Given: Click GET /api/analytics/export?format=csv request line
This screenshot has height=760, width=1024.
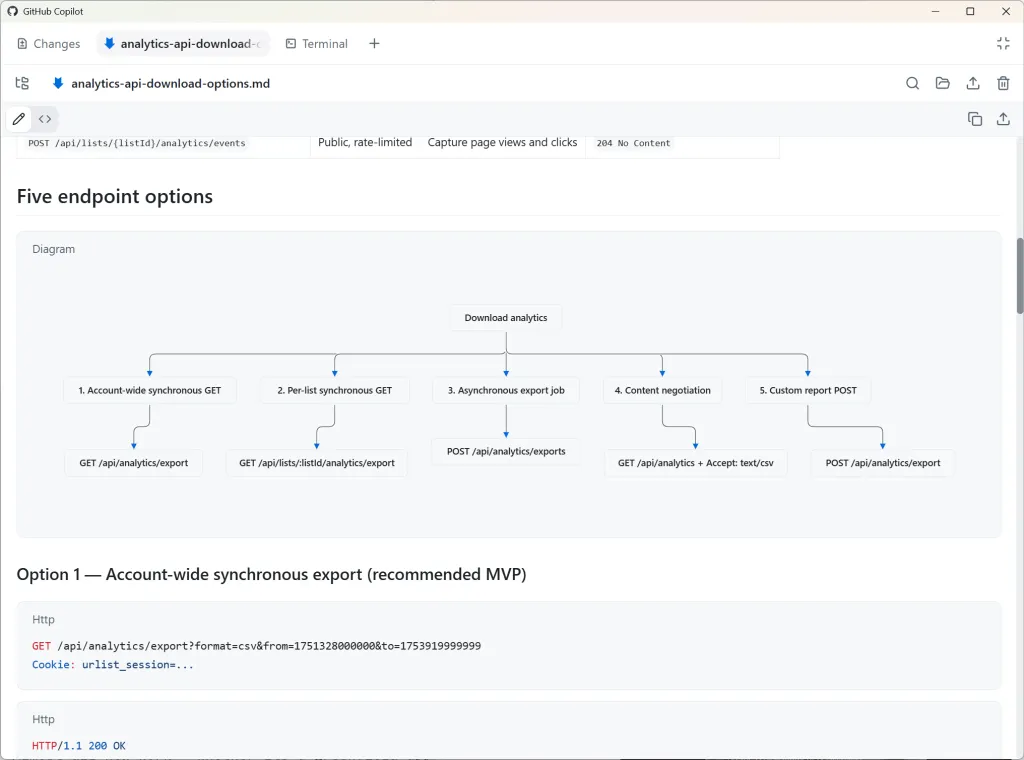Looking at the screenshot, I should pos(257,646).
